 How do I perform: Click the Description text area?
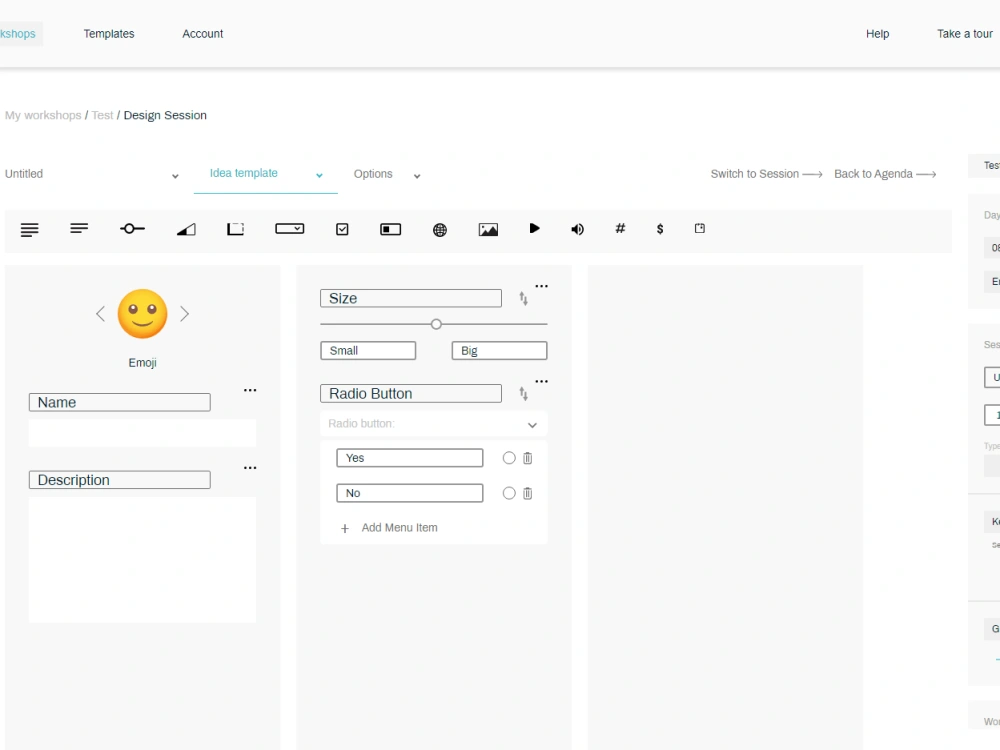(x=142, y=560)
